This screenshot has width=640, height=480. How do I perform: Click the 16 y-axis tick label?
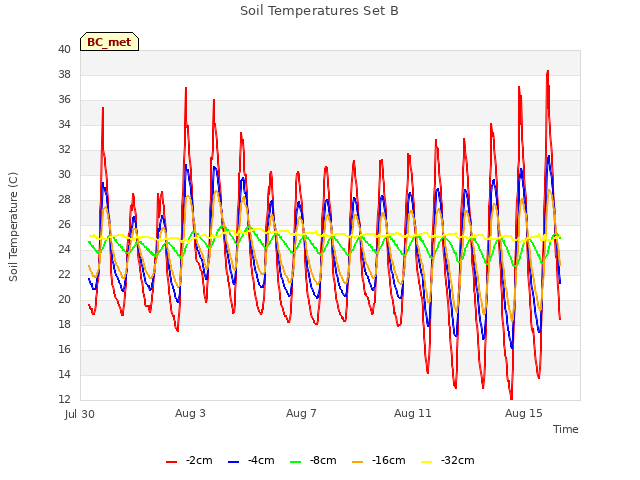pos(64,349)
